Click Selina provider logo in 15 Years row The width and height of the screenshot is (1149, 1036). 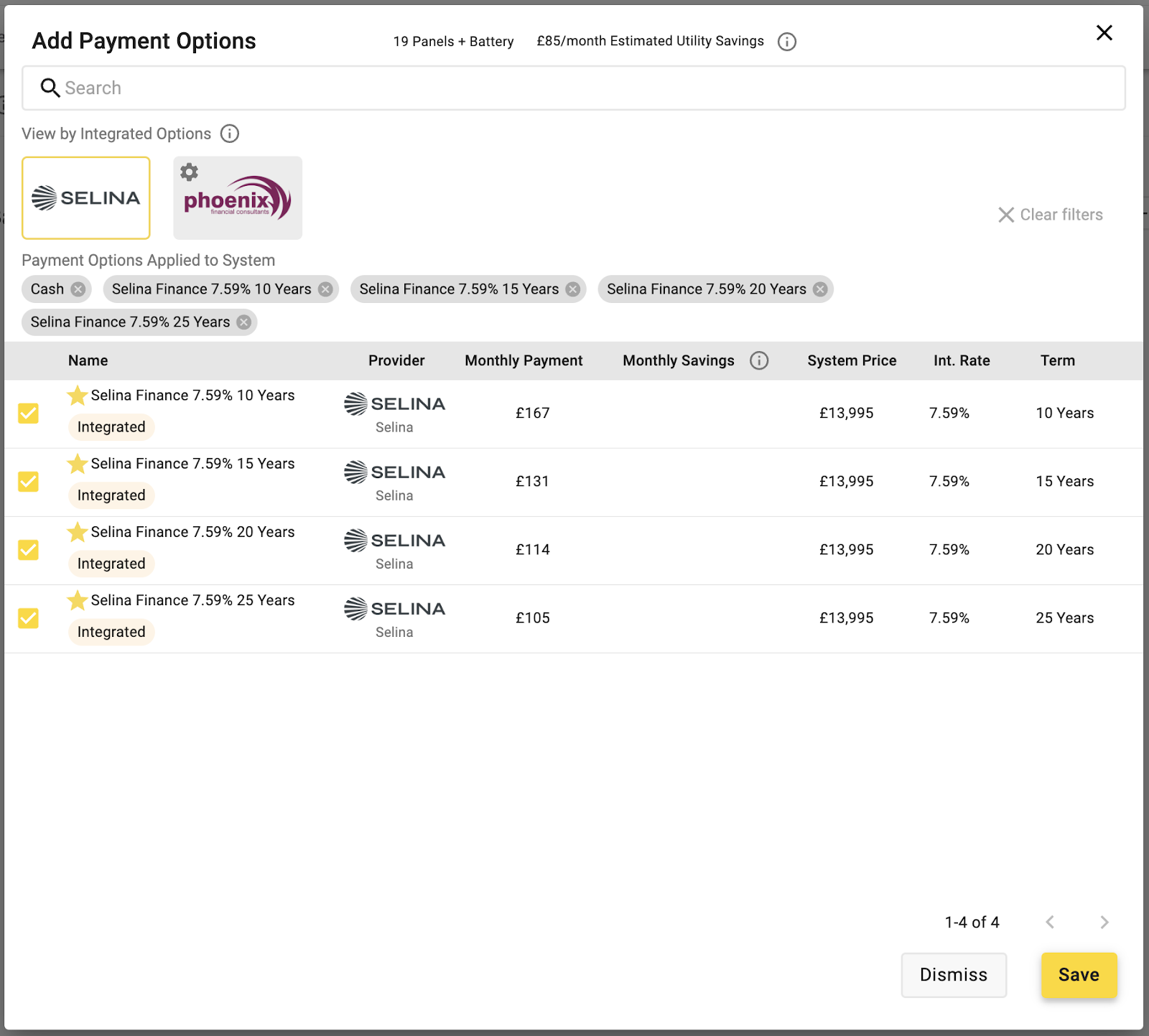coord(394,472)
